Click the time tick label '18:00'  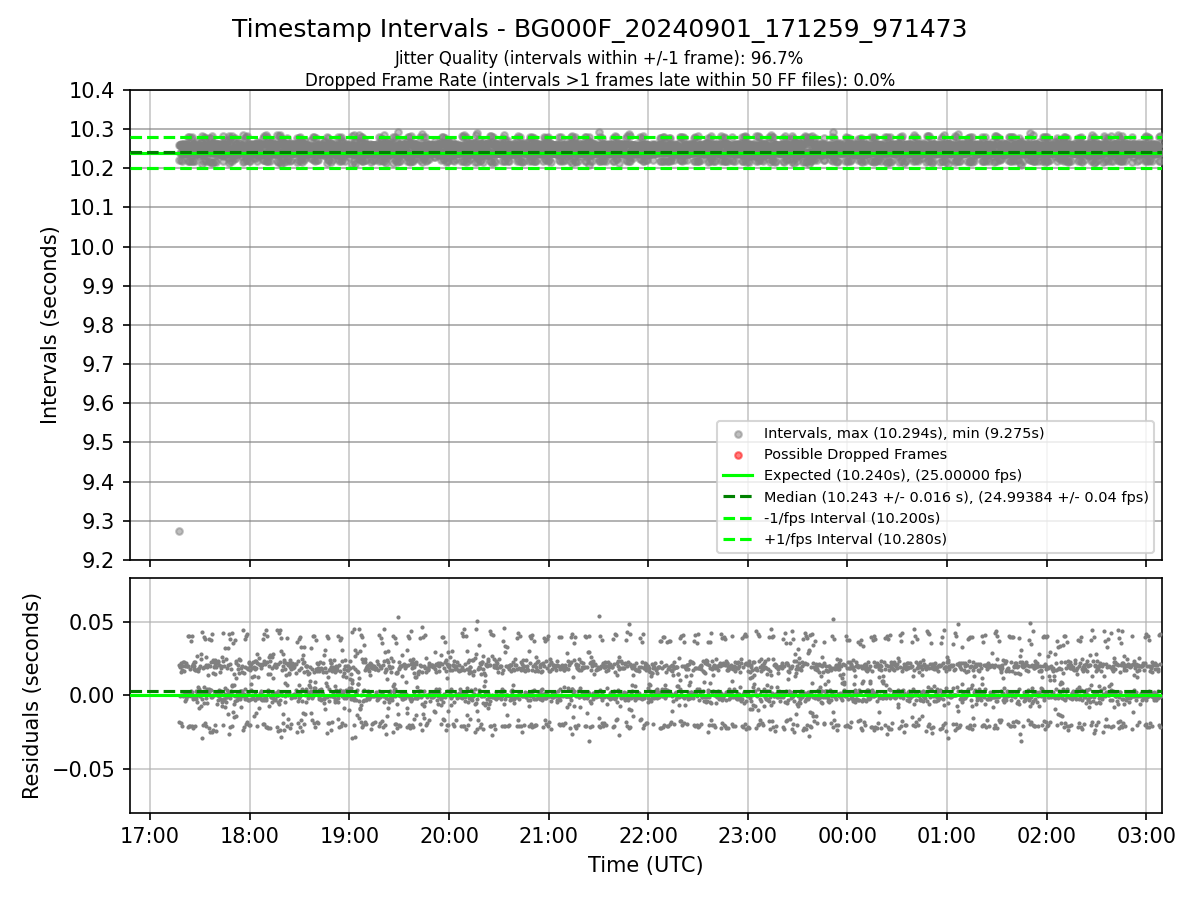[249, 836]
